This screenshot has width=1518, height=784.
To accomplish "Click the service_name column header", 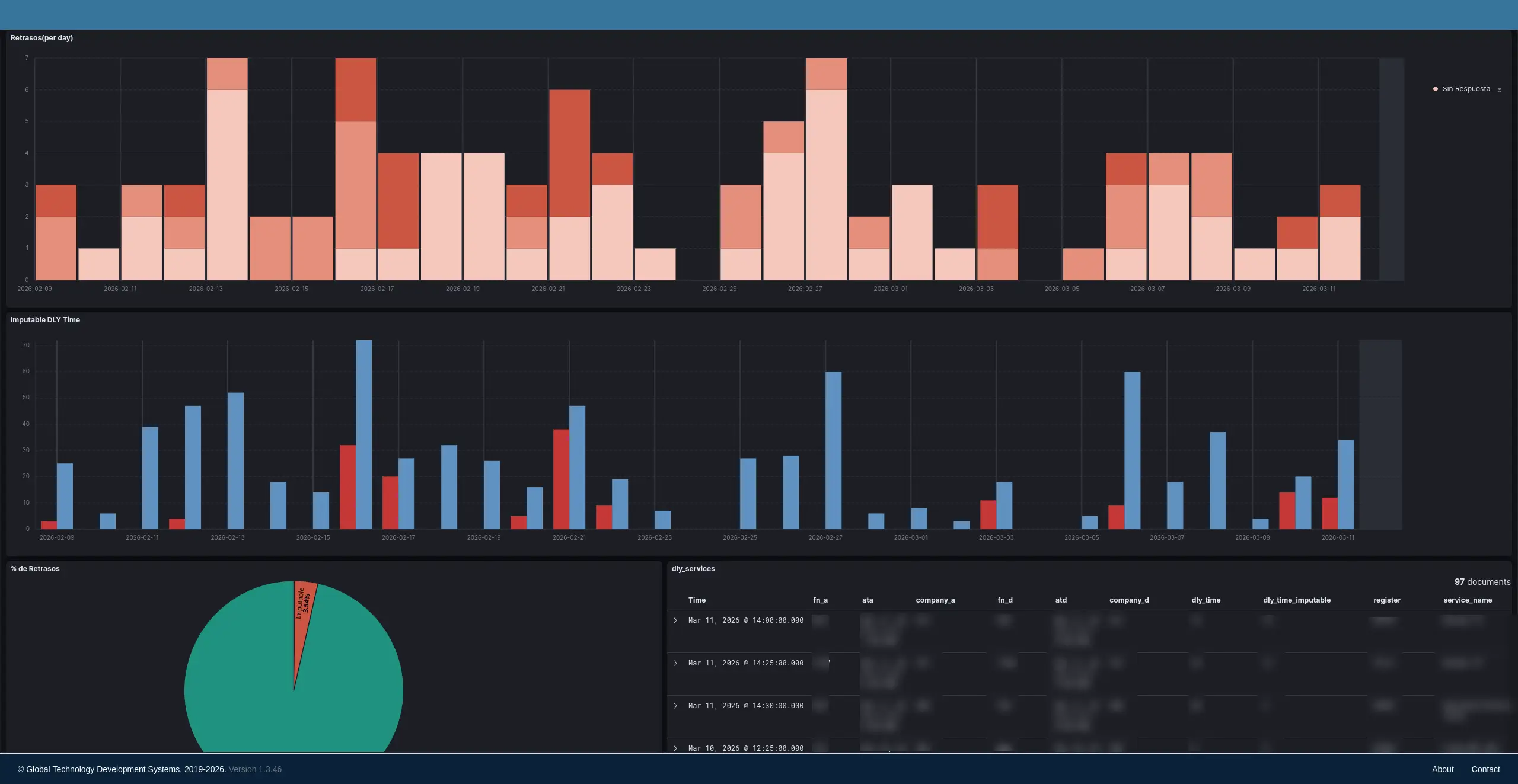I will (x=1467, y=600).
